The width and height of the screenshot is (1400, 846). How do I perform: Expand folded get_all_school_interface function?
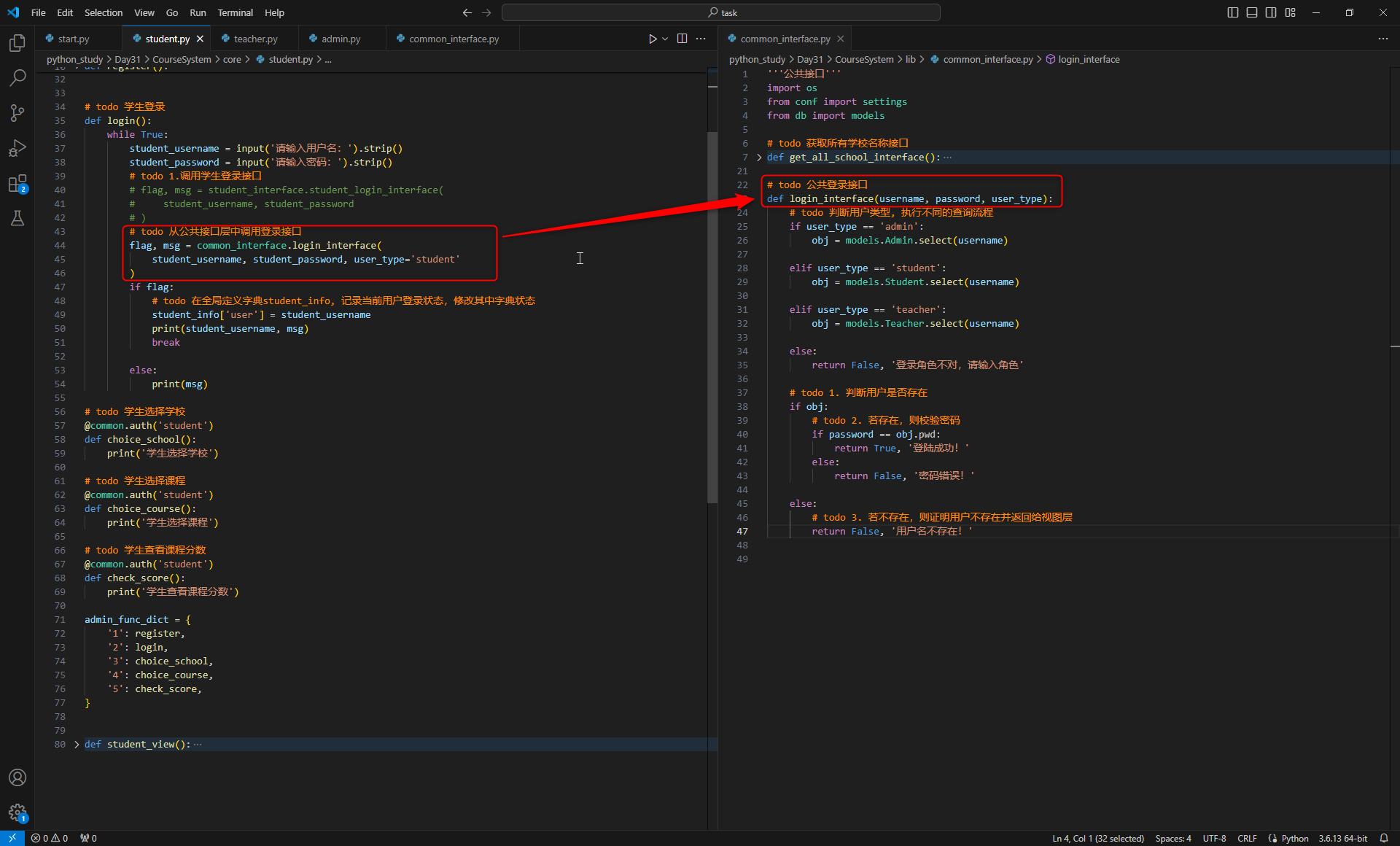pos(759,158)
